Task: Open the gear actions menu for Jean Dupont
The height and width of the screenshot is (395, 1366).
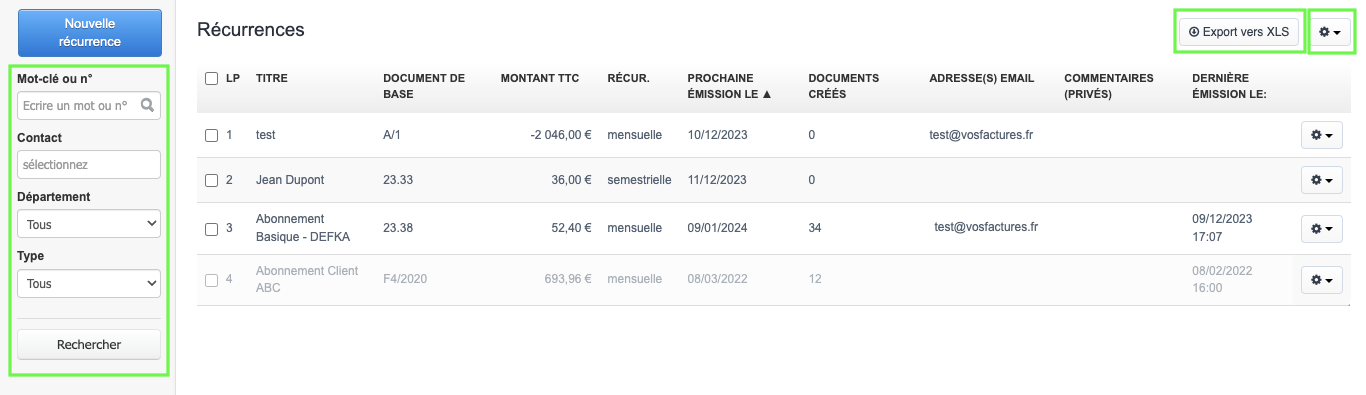Action: 1321,180
